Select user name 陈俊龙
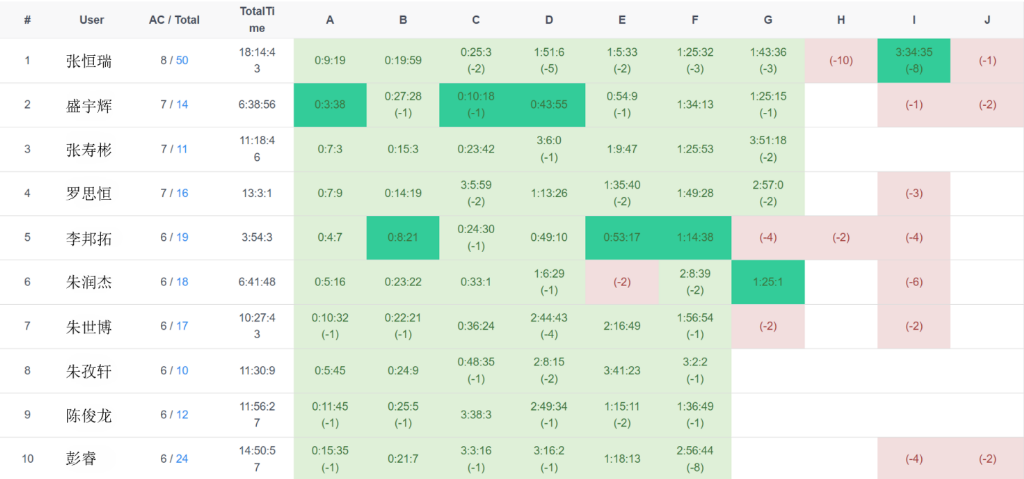 click(89, 415)
